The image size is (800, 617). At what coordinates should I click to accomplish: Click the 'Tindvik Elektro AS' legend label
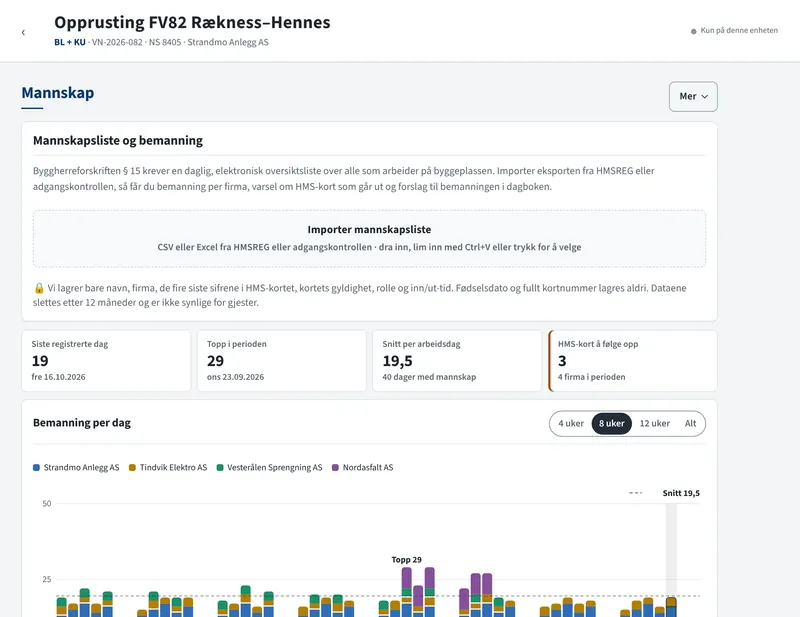coord(173,467)
